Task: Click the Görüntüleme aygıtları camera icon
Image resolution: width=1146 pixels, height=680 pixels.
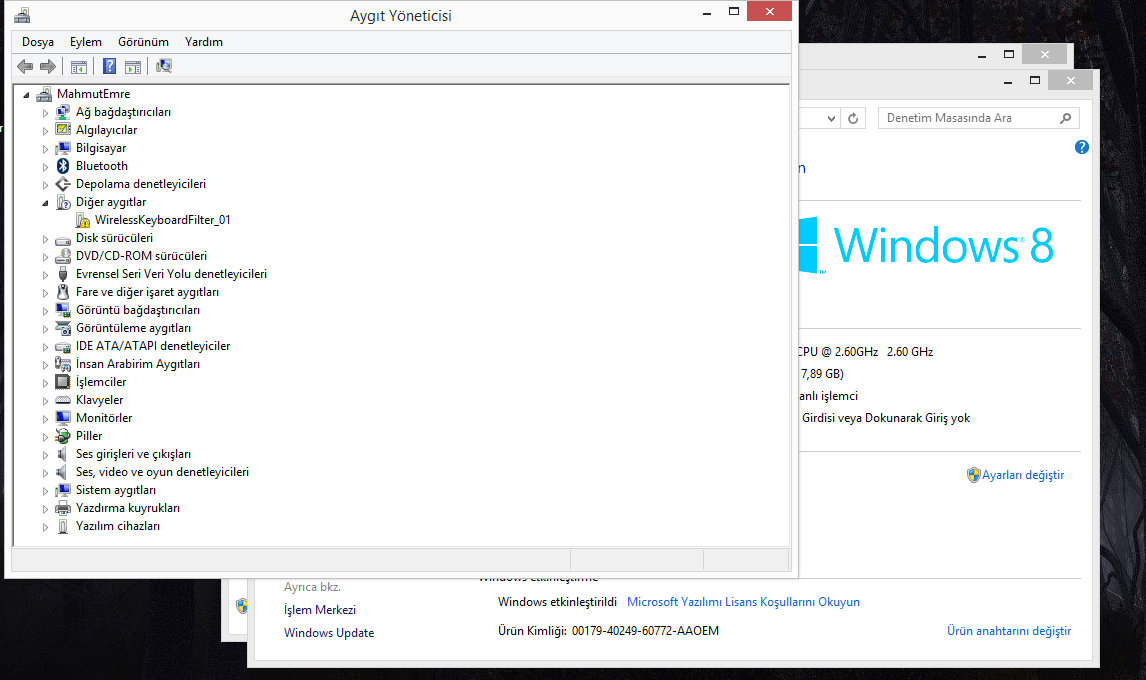Action: [63, 328]
